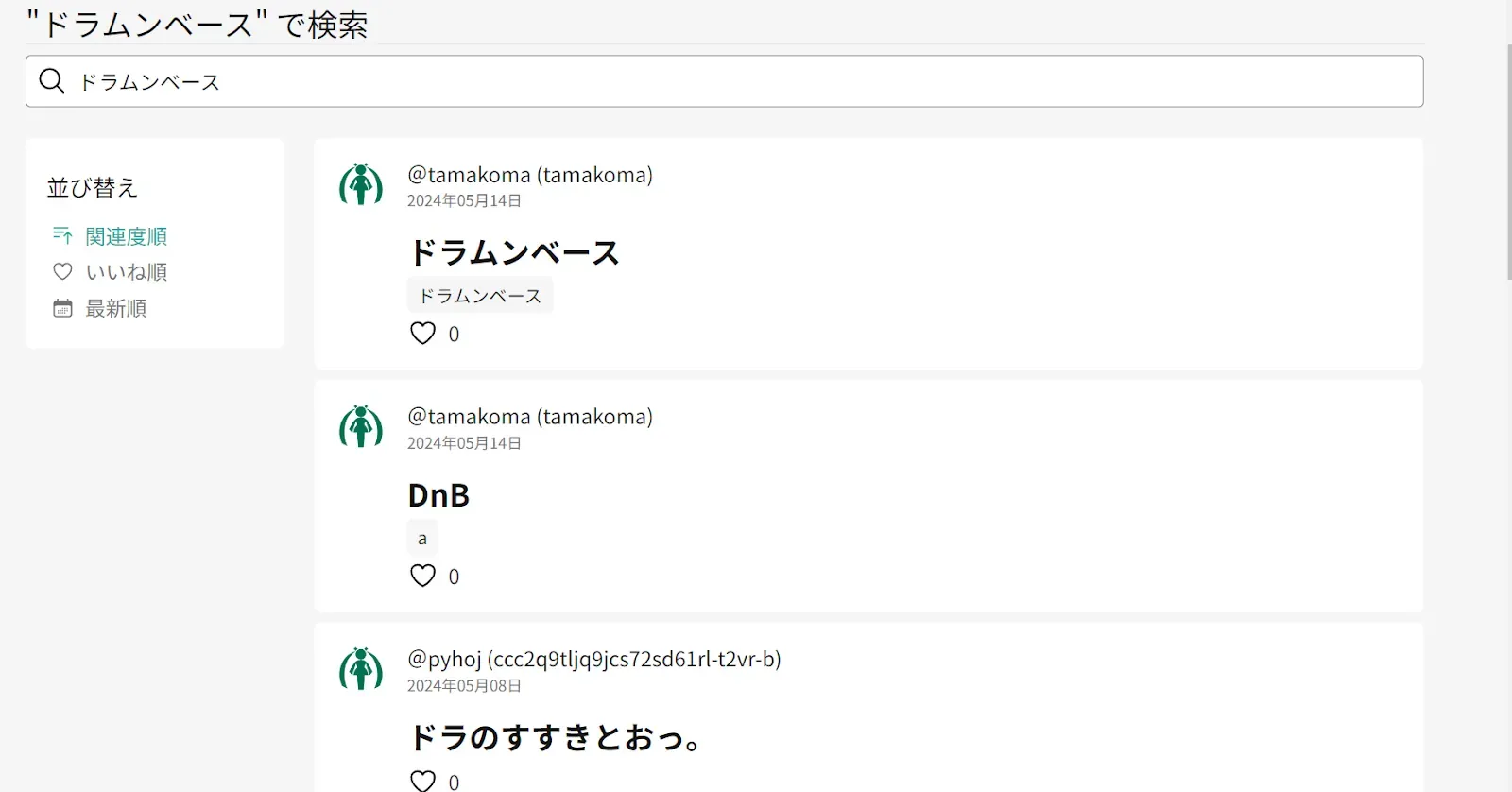Select the ドラムンベース tag chip
Screen dimensions: 1512x792
coord(480,296)
